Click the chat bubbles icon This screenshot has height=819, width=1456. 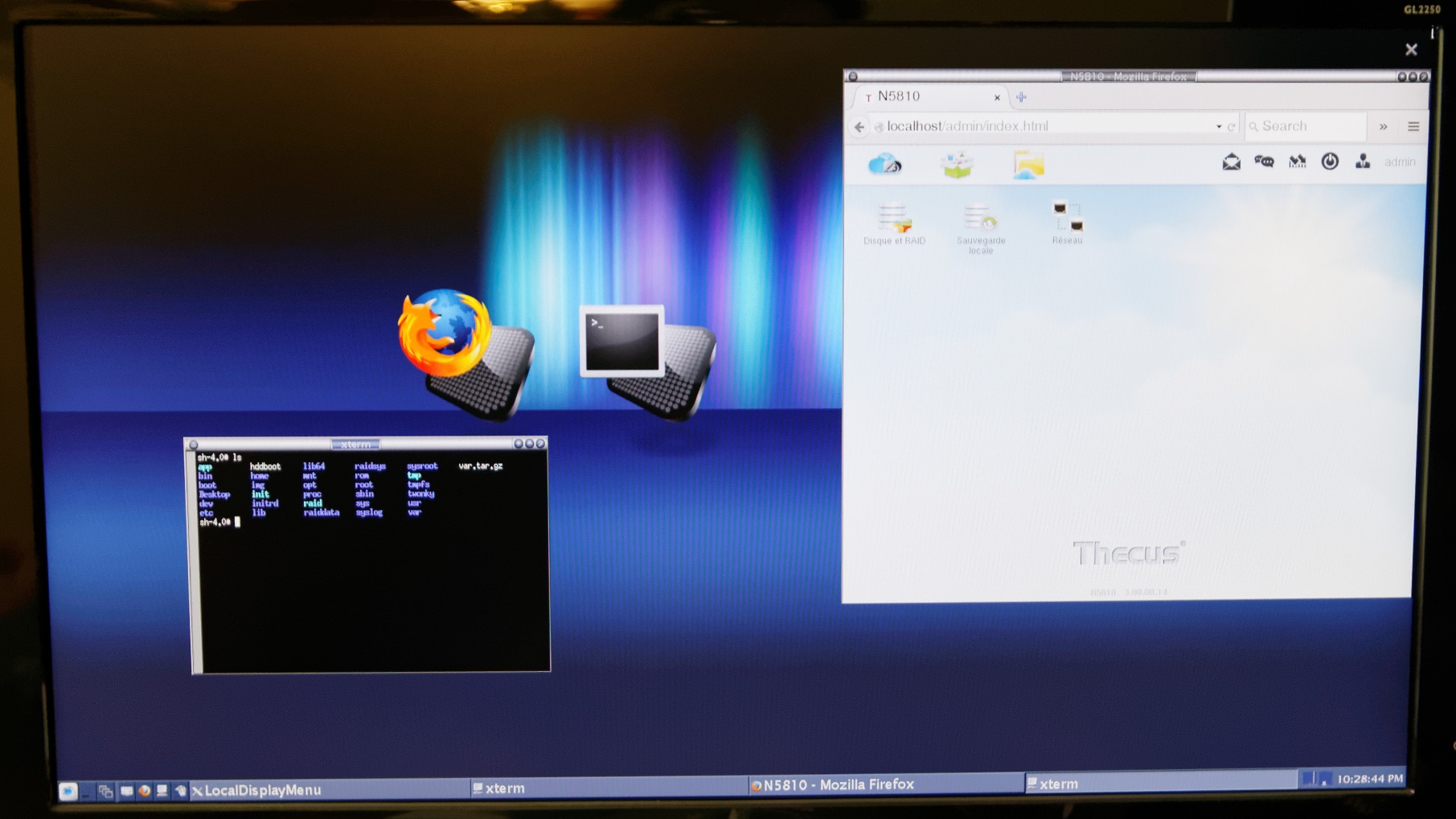click(x=1264, y=162)
